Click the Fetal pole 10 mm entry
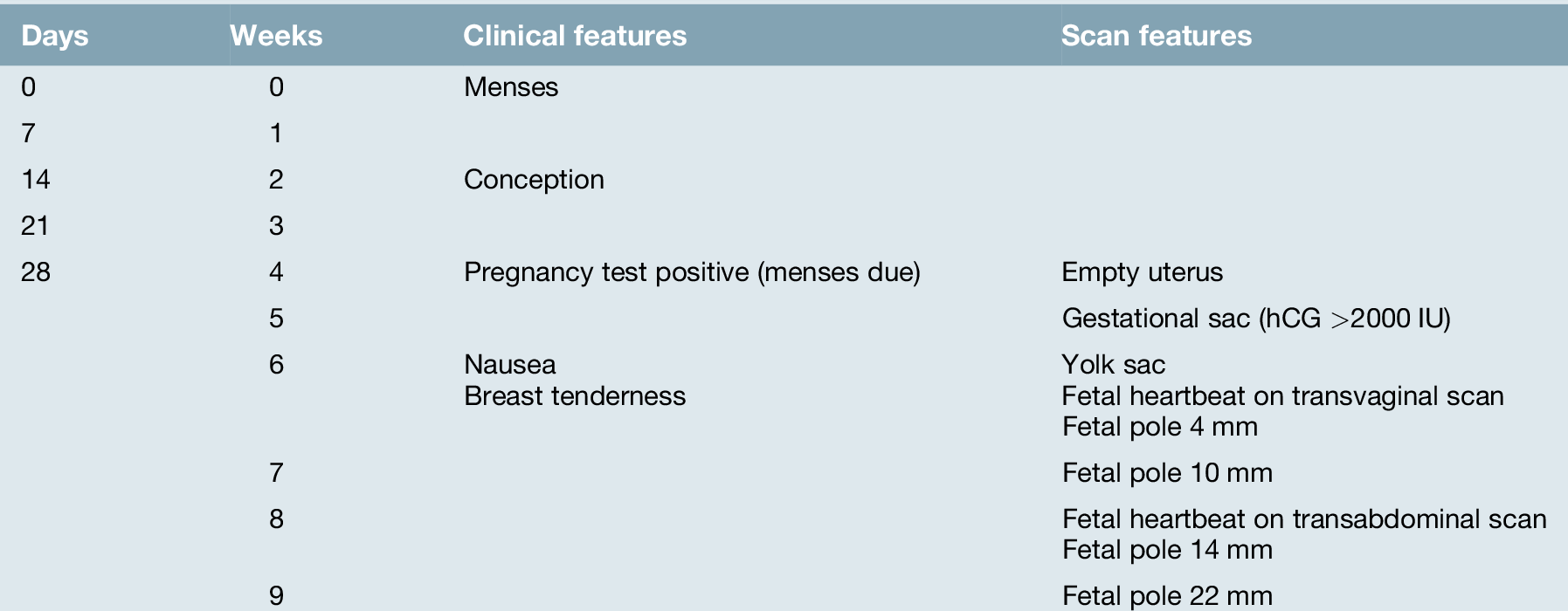This screenshot has height=611, width=1568. [1166, 473]
